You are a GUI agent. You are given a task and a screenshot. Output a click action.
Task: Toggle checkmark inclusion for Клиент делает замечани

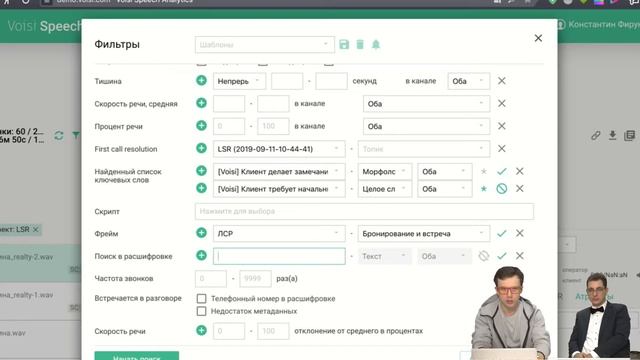coord(502,171)
